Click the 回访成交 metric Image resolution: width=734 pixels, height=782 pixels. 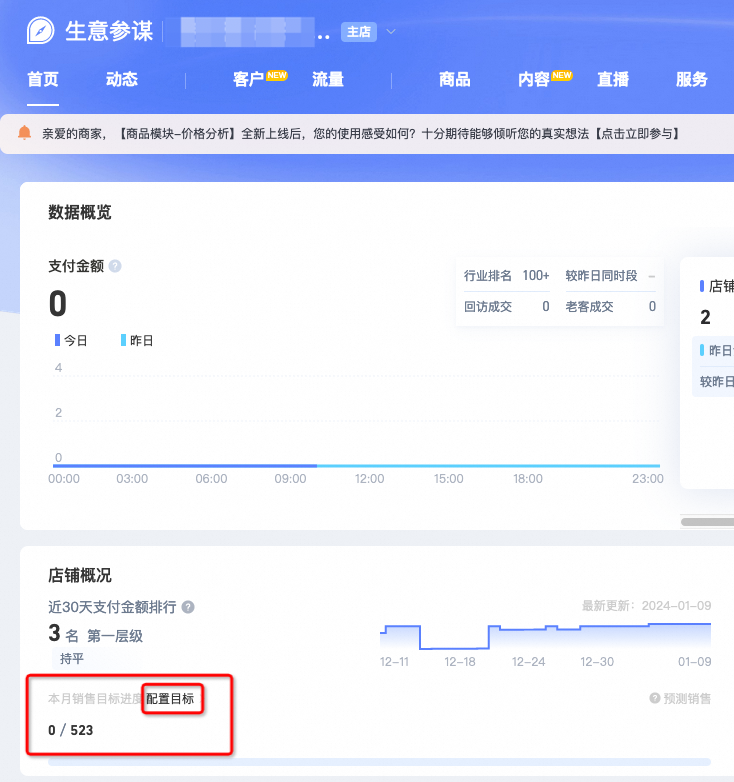click(507, 306)
